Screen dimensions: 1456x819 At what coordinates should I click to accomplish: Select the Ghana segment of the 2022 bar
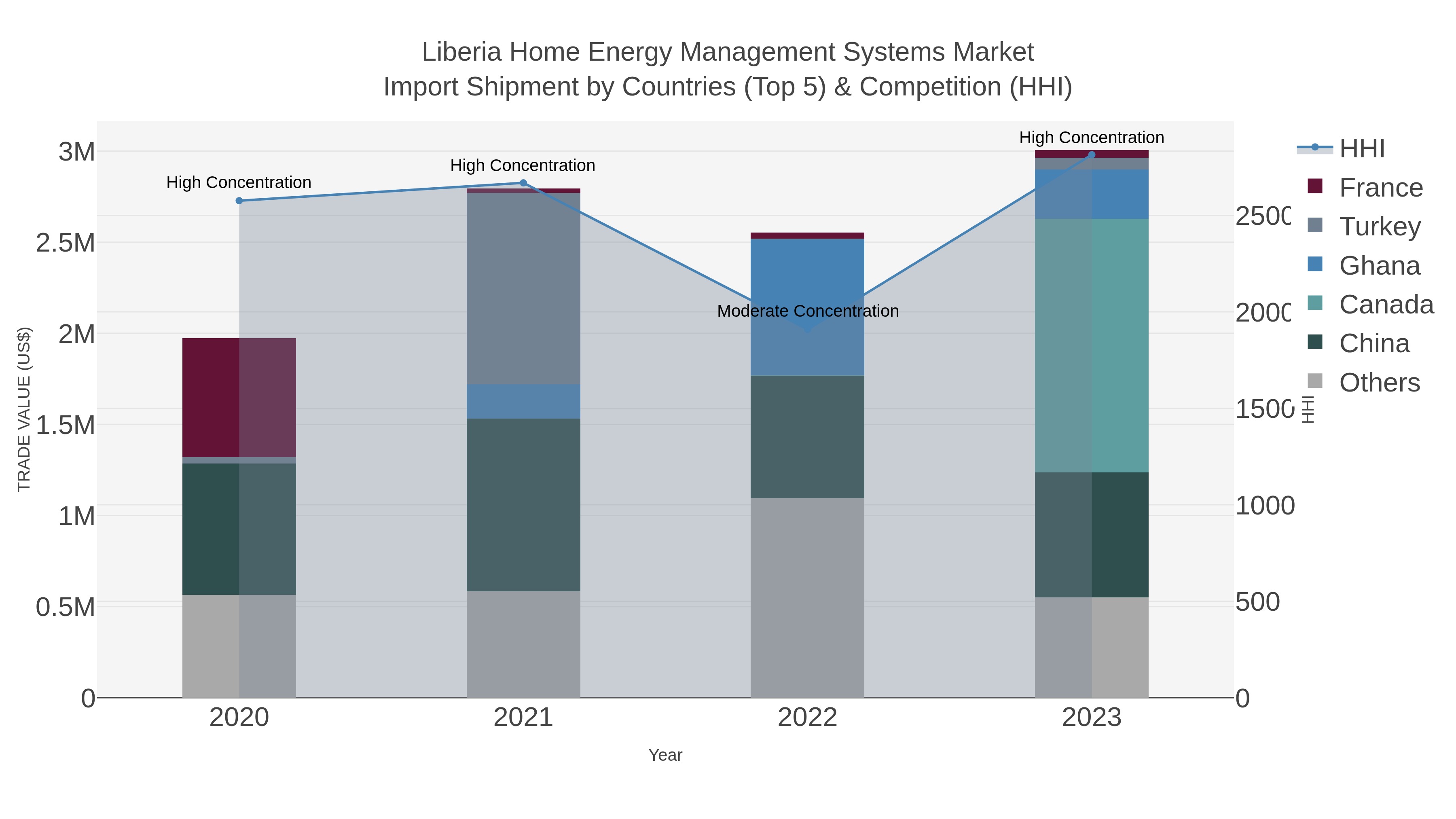coord(807,307)
